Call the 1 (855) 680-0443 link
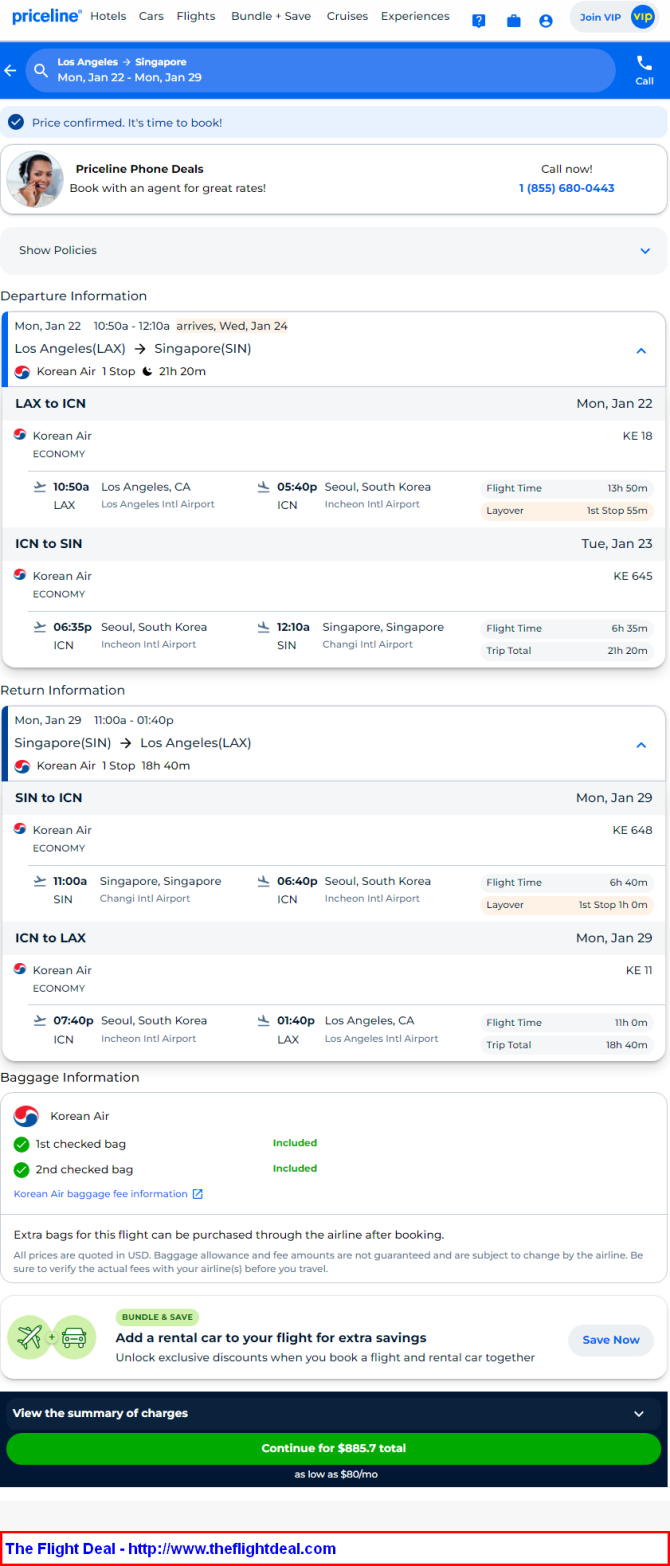670x1566 pixels. 567,188
